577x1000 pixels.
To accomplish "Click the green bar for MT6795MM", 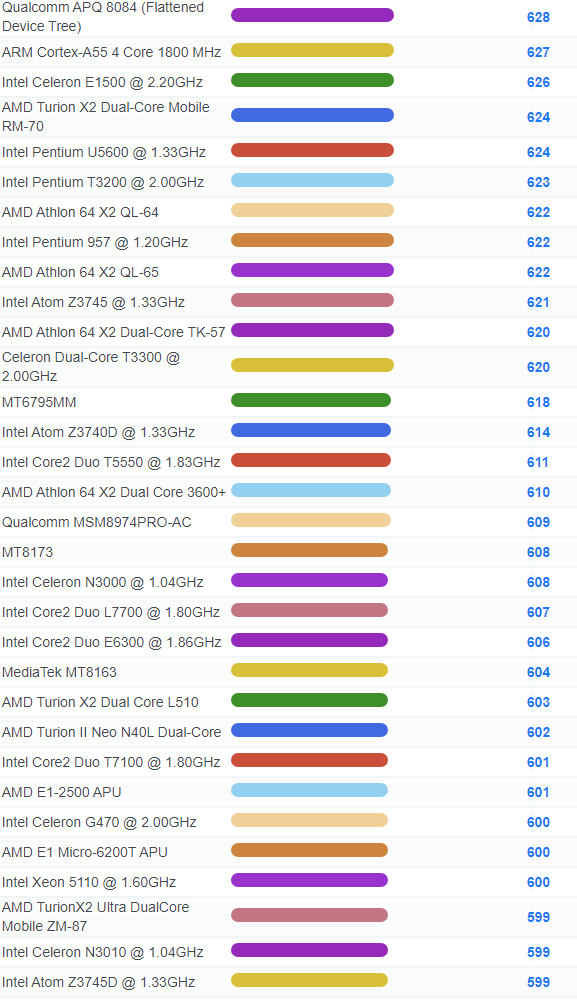I will click(310, 401).
